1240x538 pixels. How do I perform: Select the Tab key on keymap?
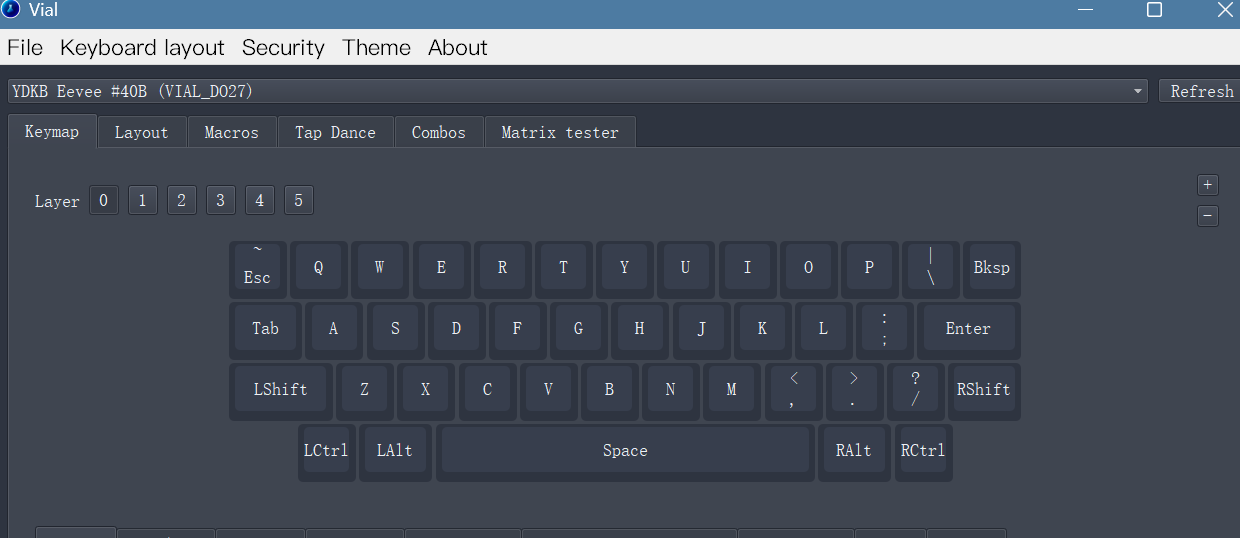266,330
